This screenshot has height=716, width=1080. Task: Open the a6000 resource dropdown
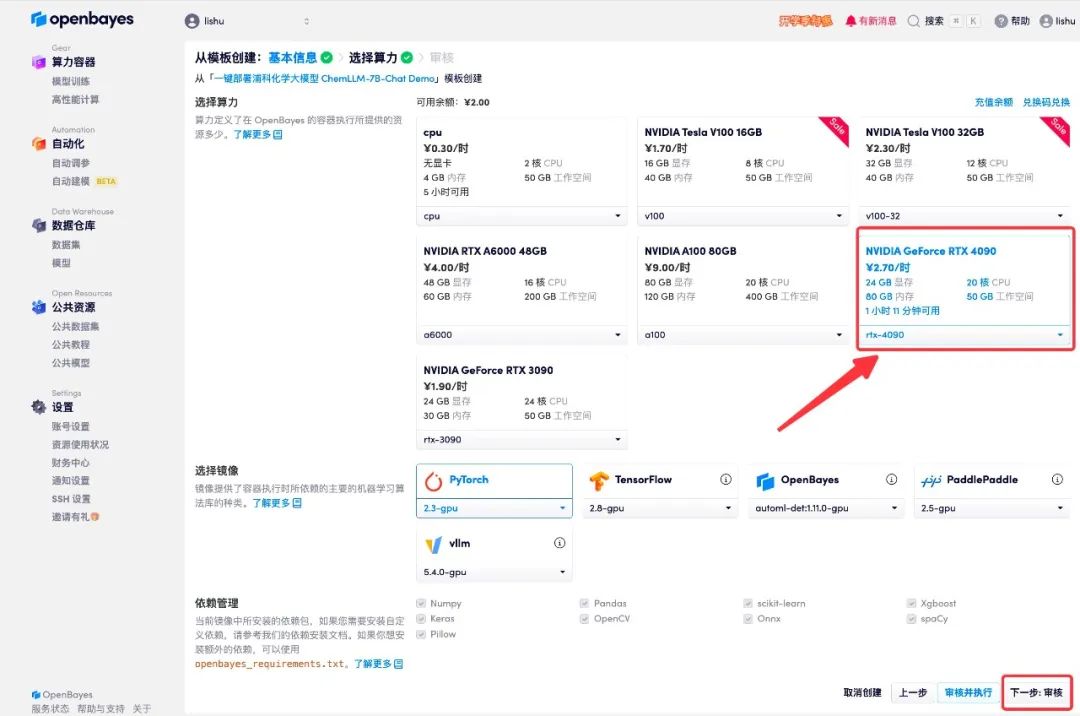tap(522, 335)
